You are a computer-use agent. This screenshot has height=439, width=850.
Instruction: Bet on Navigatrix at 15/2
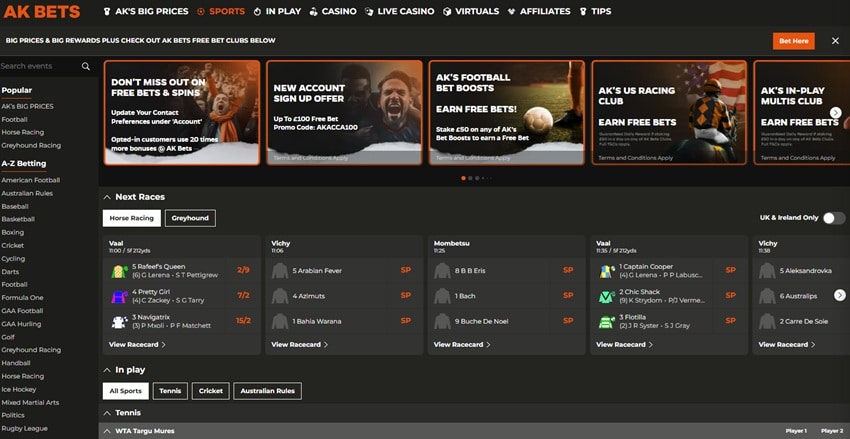243,321
